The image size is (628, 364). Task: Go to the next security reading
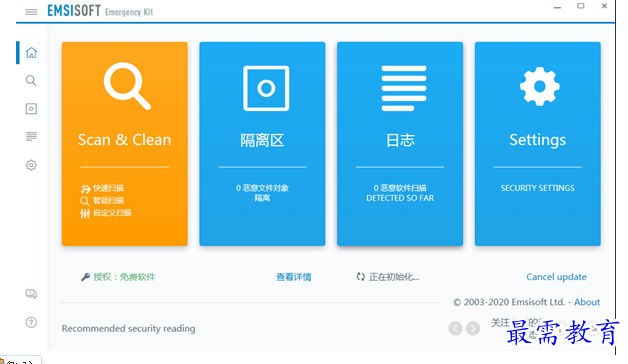tap(473, 328)
